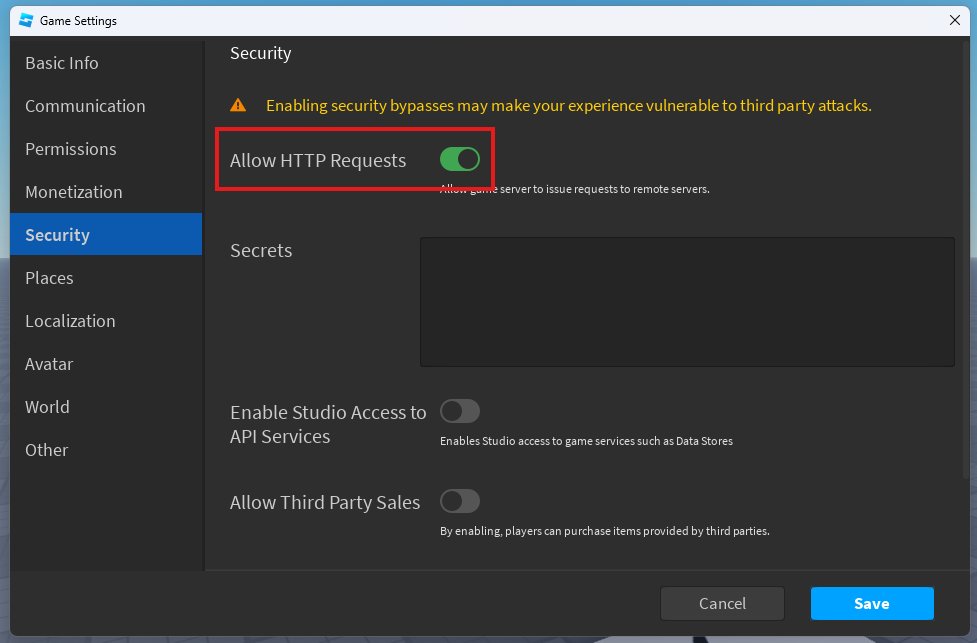The image size is (977, 643).
Task: Click 'players can purchase items' description text
Action: [604, 531]
